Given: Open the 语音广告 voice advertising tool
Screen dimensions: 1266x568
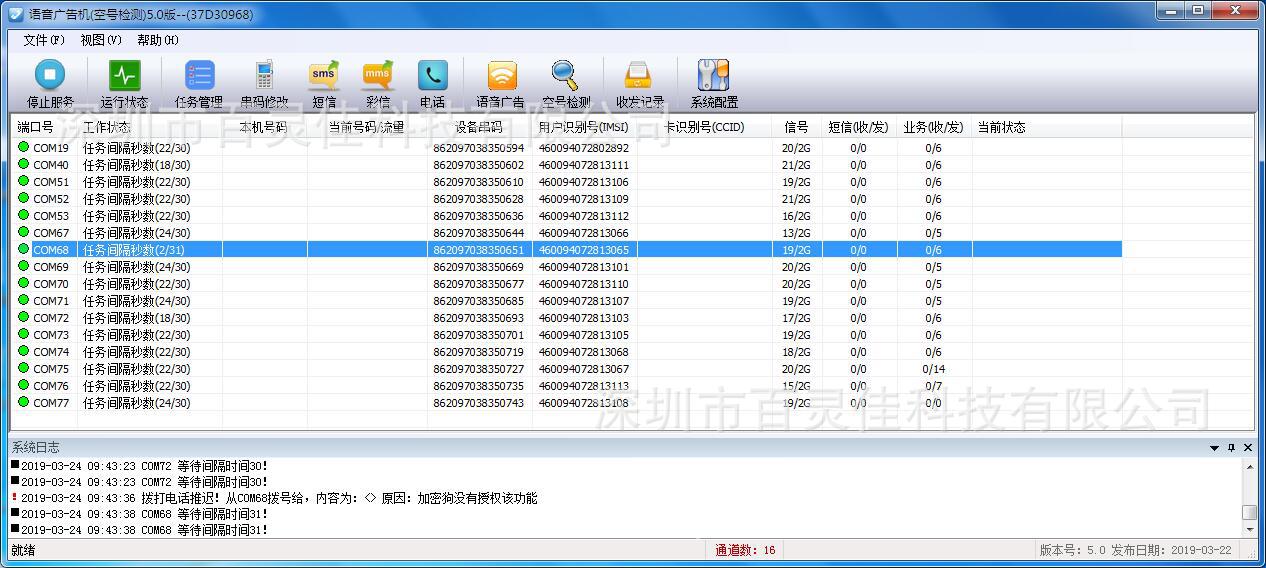Looking at the screenshot, I should click(500, 84).
